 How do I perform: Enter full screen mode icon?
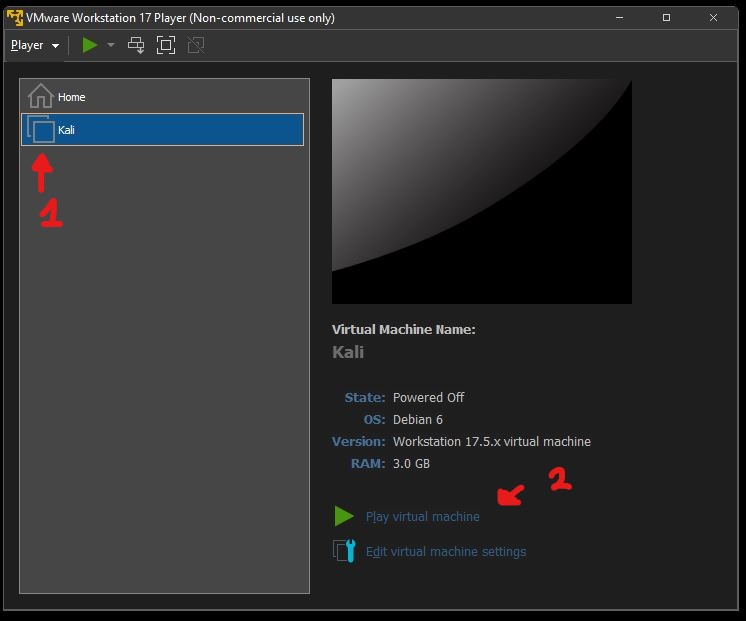166,45
